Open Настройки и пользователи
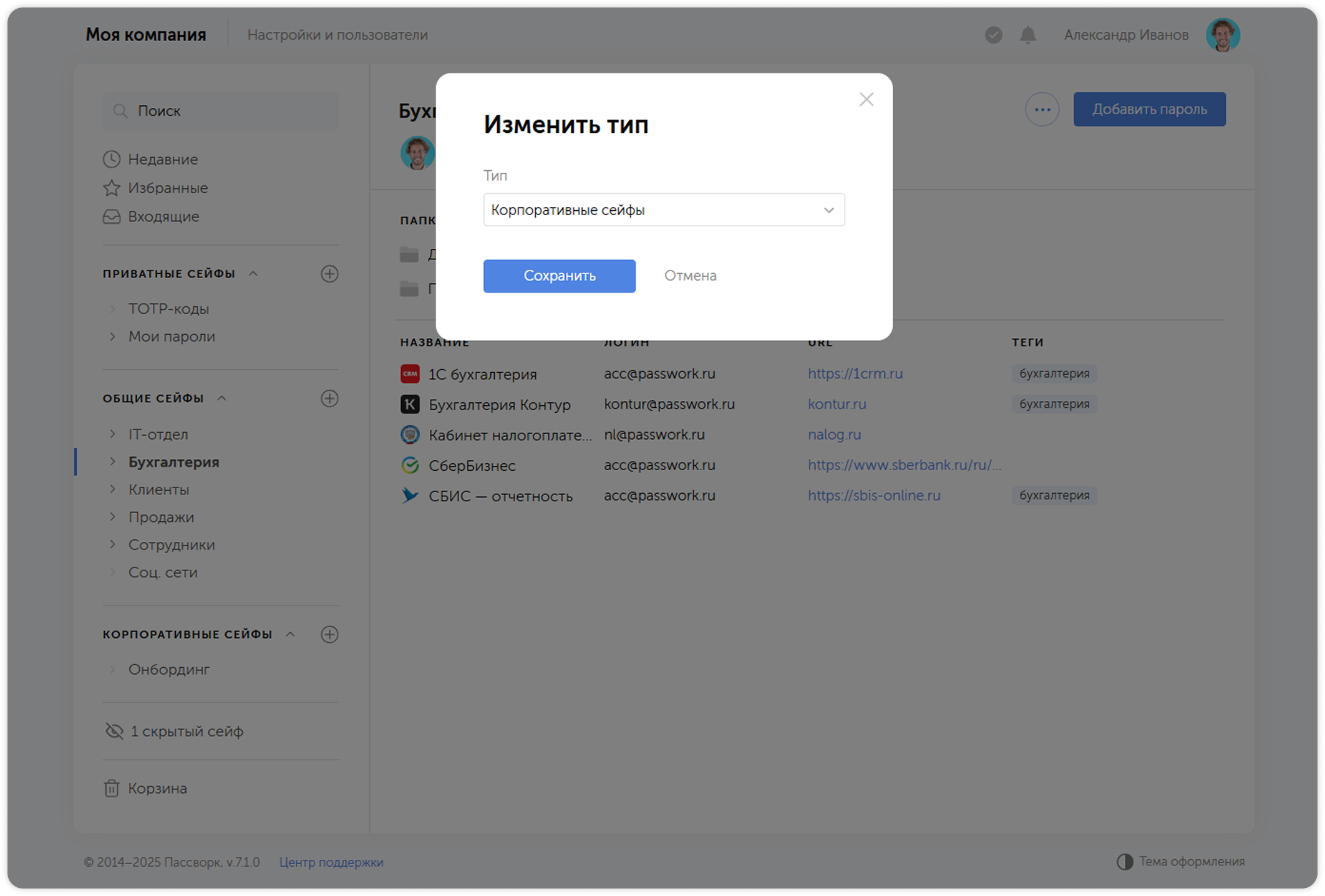Screen dimensions: 1325x896 (337, 35)
